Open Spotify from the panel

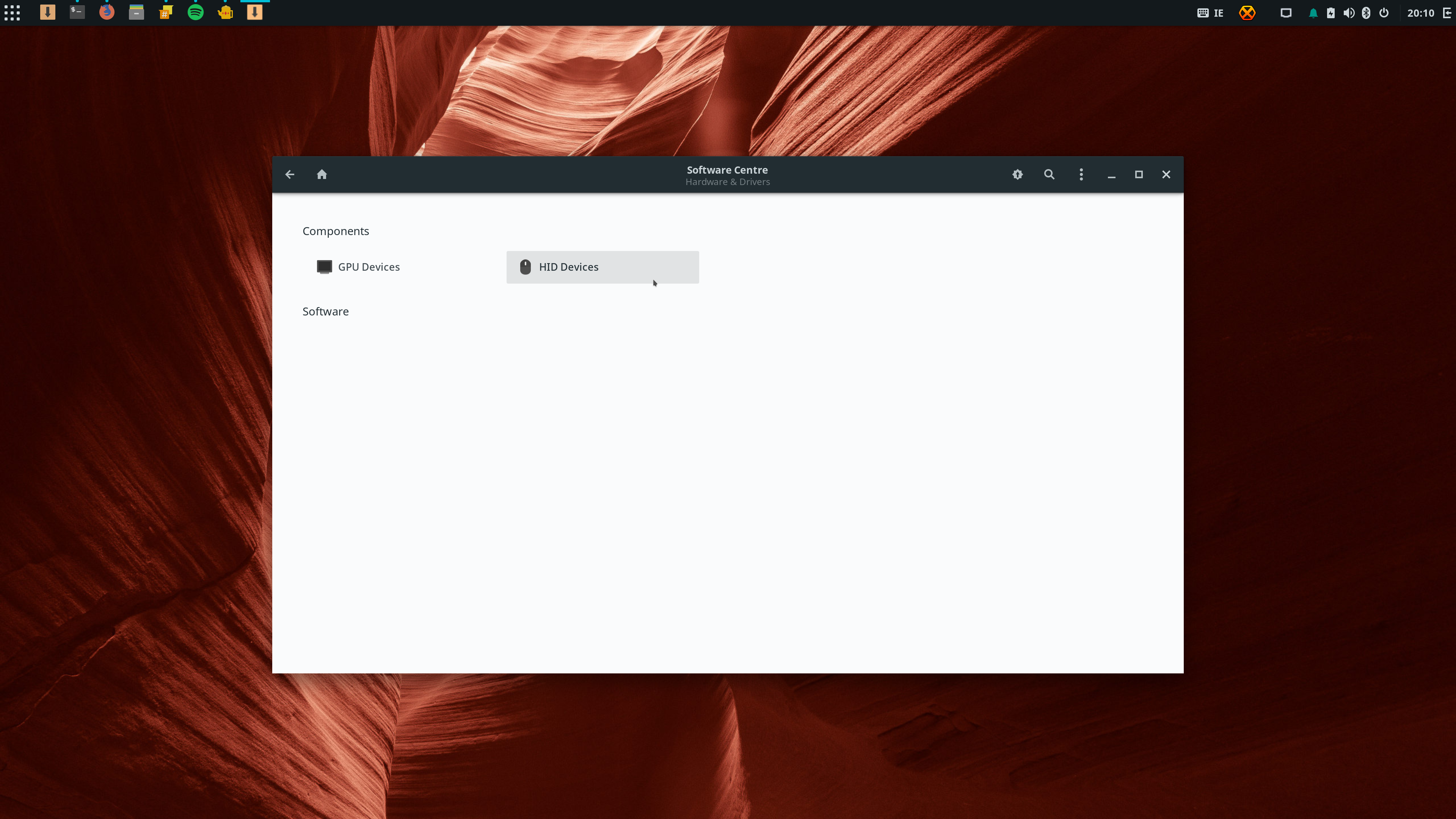[196, 13]
